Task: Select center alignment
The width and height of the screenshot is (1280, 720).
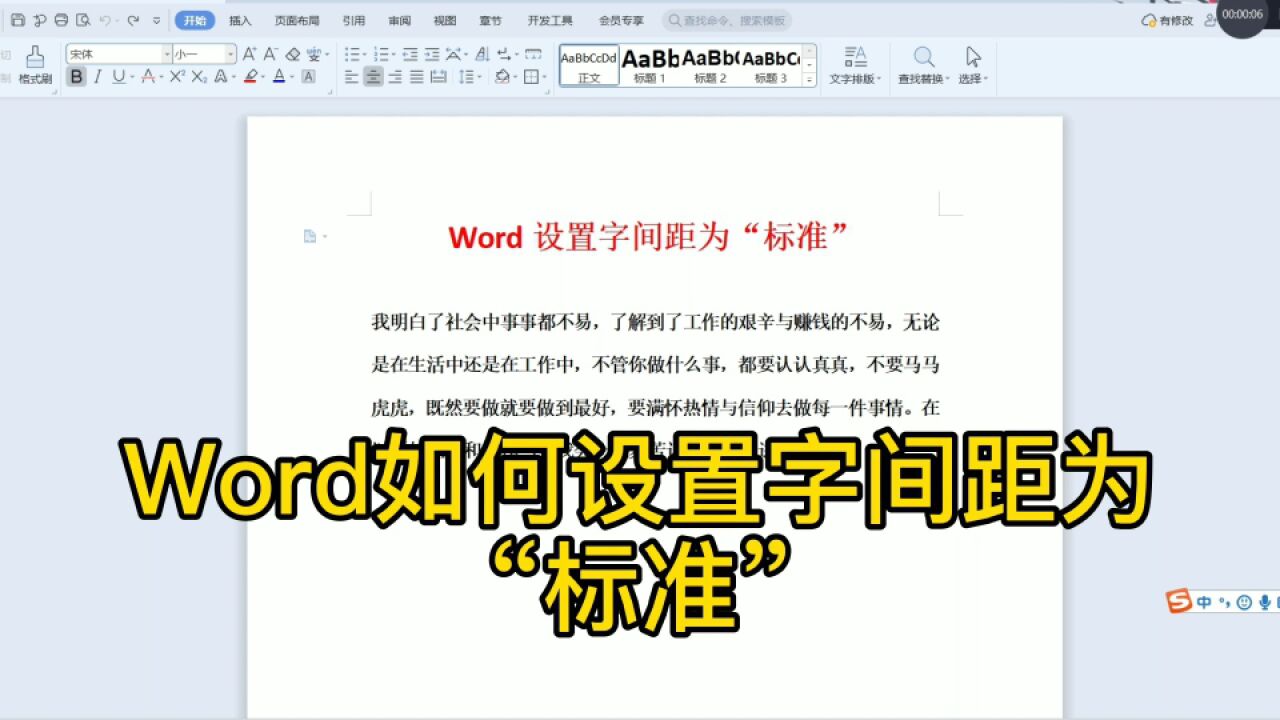Action: [x=373, y=77]
